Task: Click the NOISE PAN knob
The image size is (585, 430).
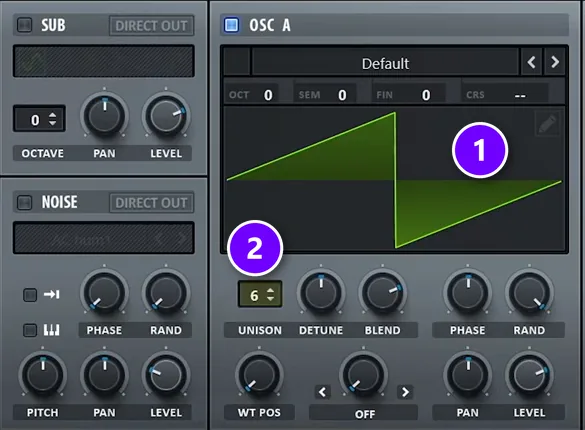Action: [104, 375]
